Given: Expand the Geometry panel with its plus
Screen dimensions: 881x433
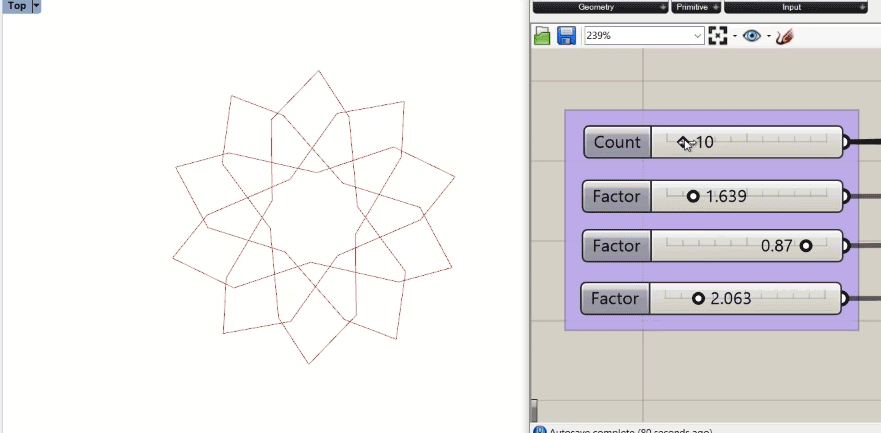Looking at the screenshot, I should pos(663,7).
